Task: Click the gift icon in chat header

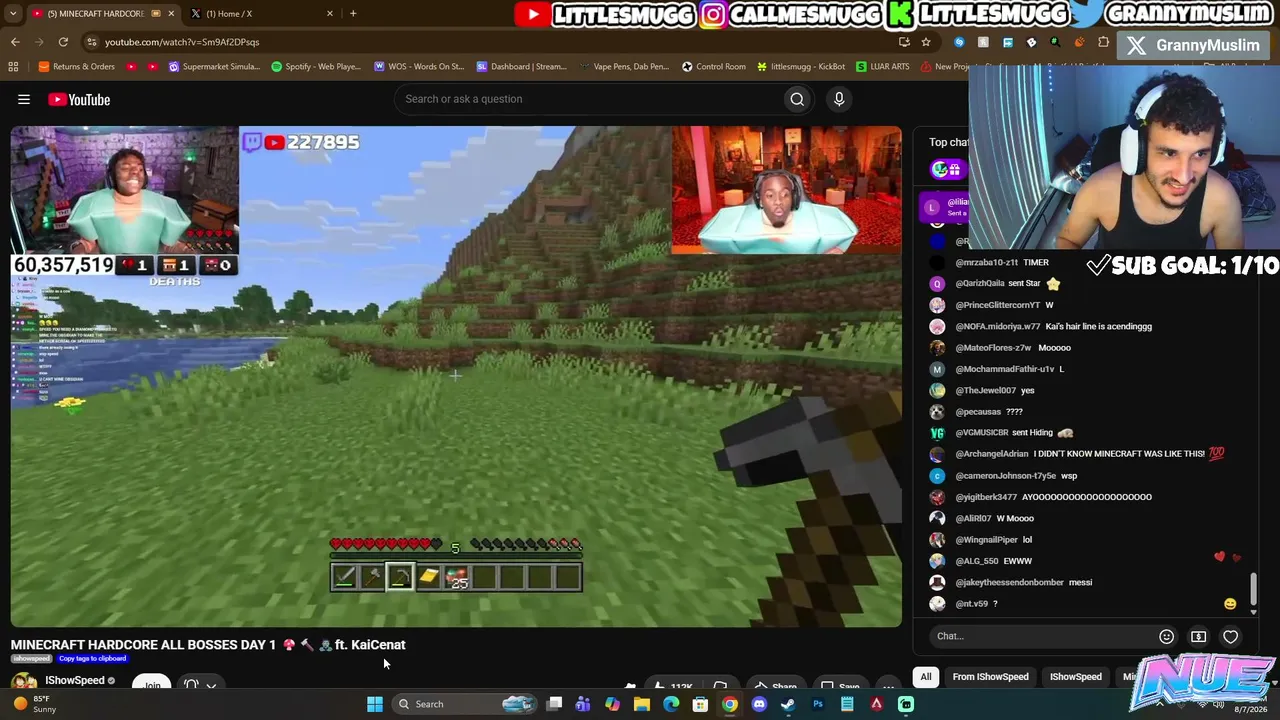Action: (955, 170)
